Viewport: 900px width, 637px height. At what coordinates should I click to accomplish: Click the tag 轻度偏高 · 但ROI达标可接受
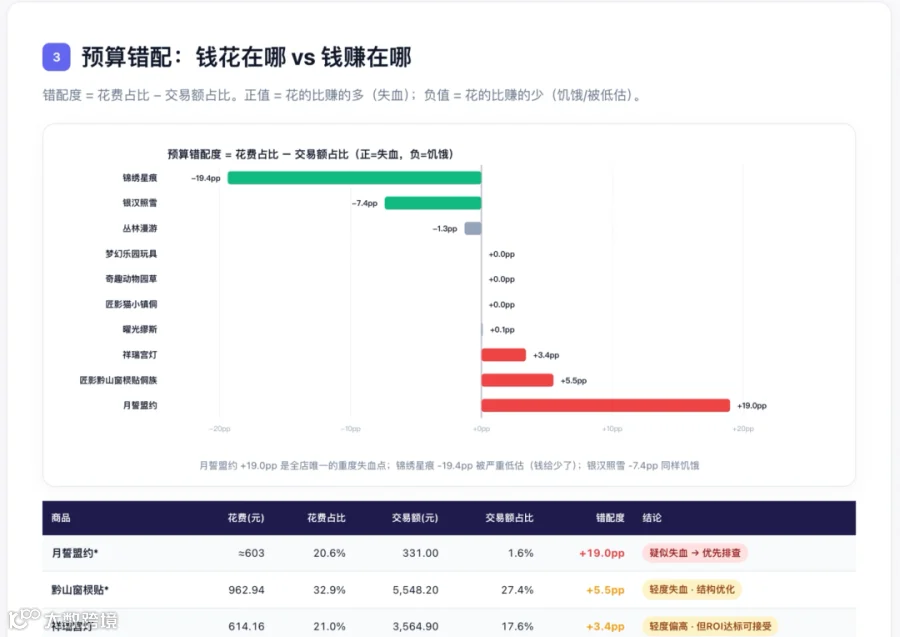pyautogui.click(x=711, y=626)
